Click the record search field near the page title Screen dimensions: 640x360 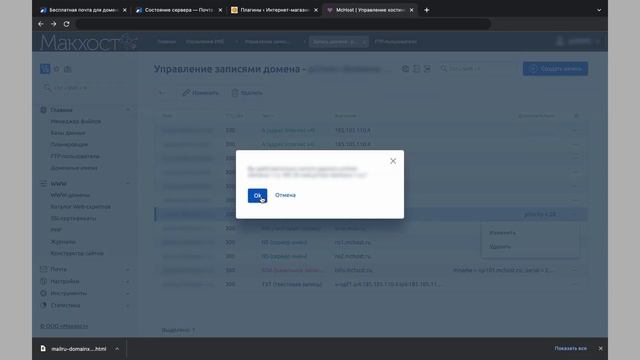tap(478, 69)
